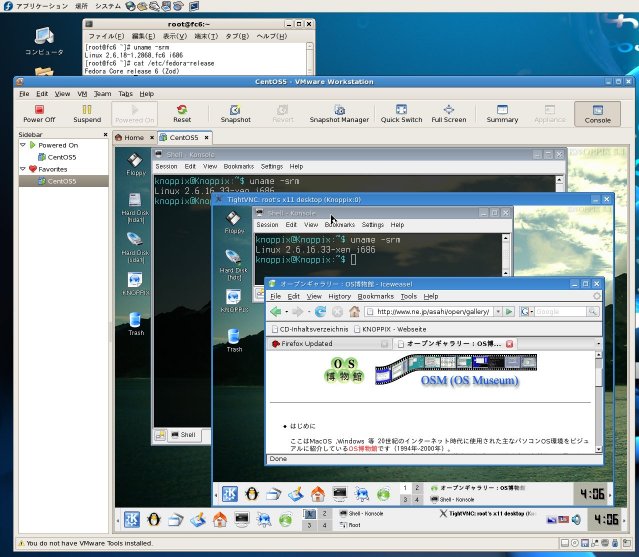Click the Quick Switch icon
This screenshot has width=639, height=557.
pyautogui.click(x=401, y=114)
